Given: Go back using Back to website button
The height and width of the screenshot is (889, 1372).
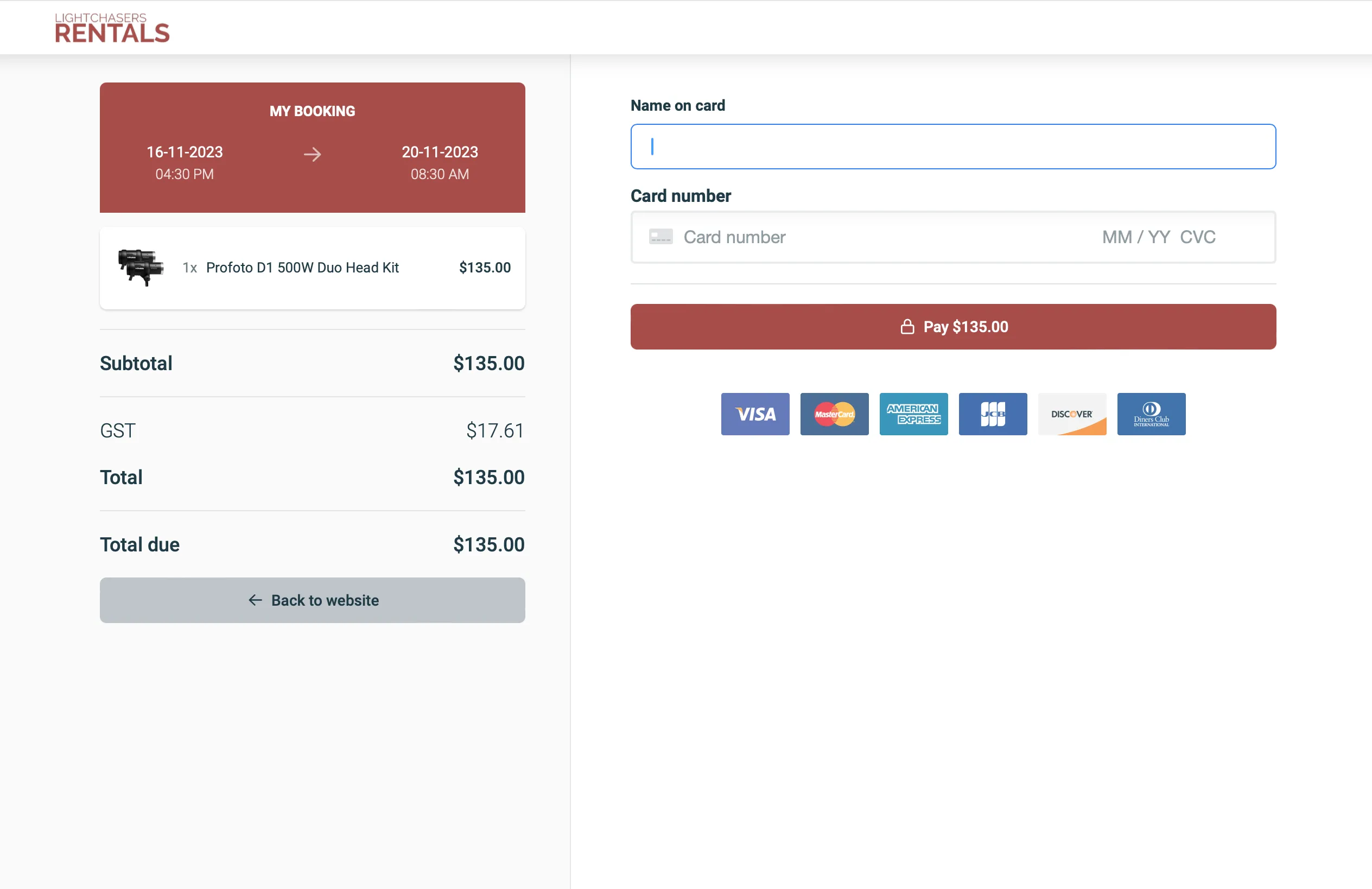Looking at the screenshot, I should (x=313, y=600).
